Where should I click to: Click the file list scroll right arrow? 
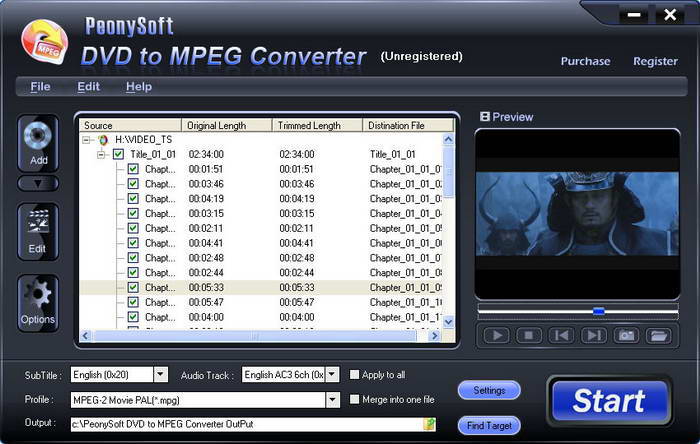tap(434, 336)
